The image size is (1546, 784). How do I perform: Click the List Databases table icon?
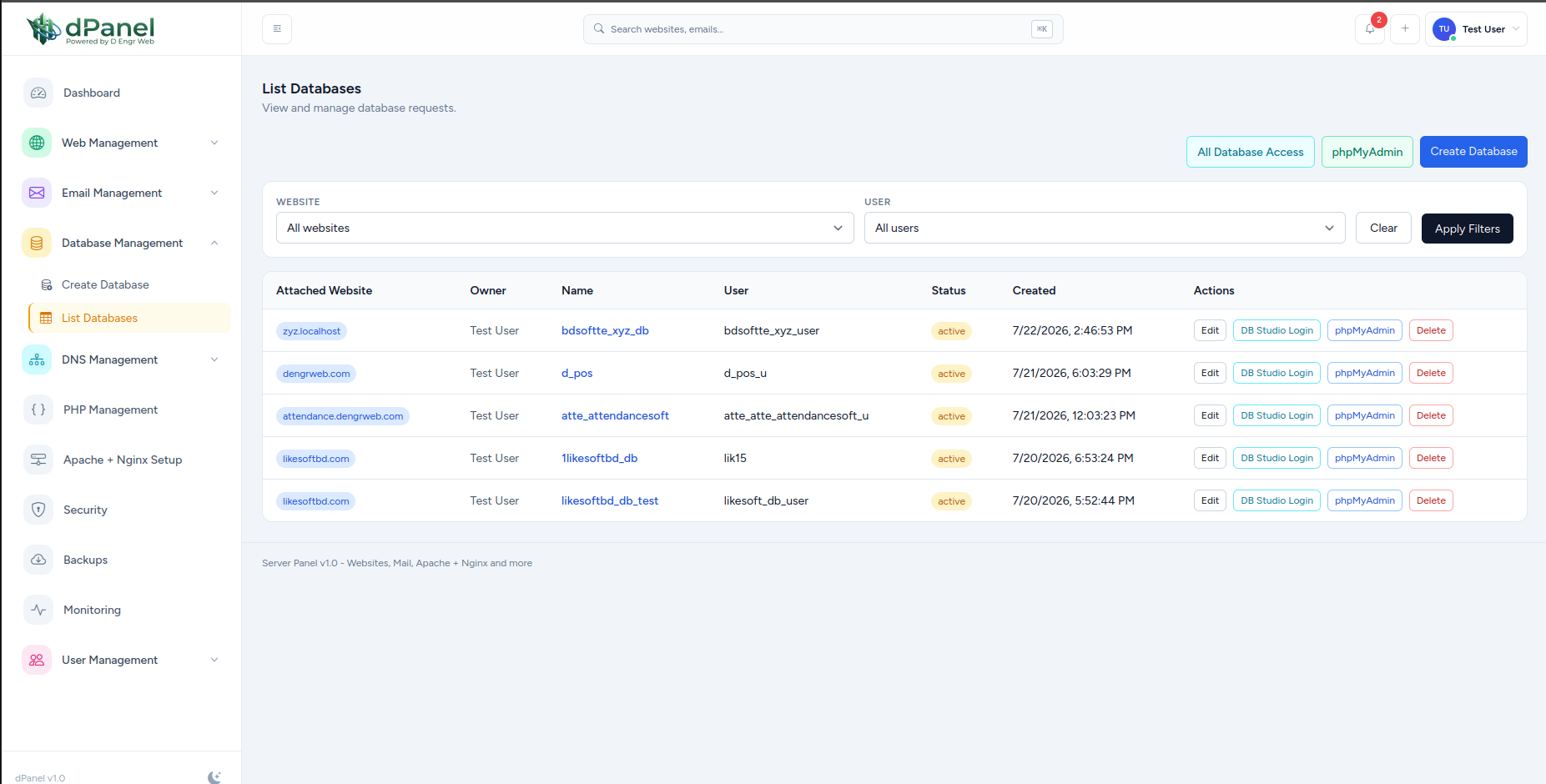coord(46,318)
